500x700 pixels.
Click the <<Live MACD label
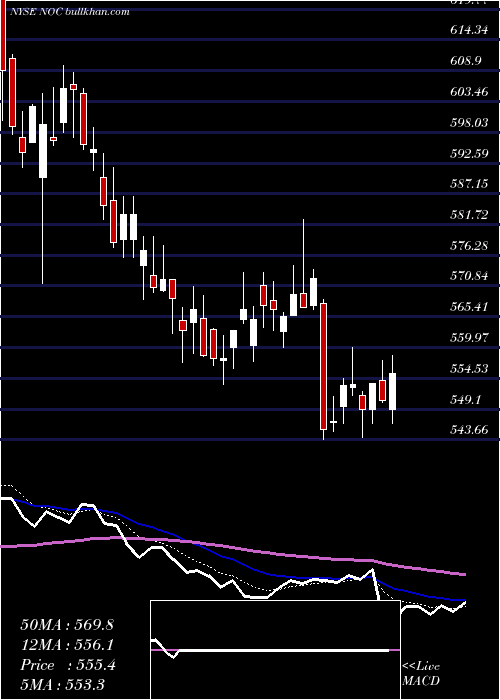coord(421,674)
